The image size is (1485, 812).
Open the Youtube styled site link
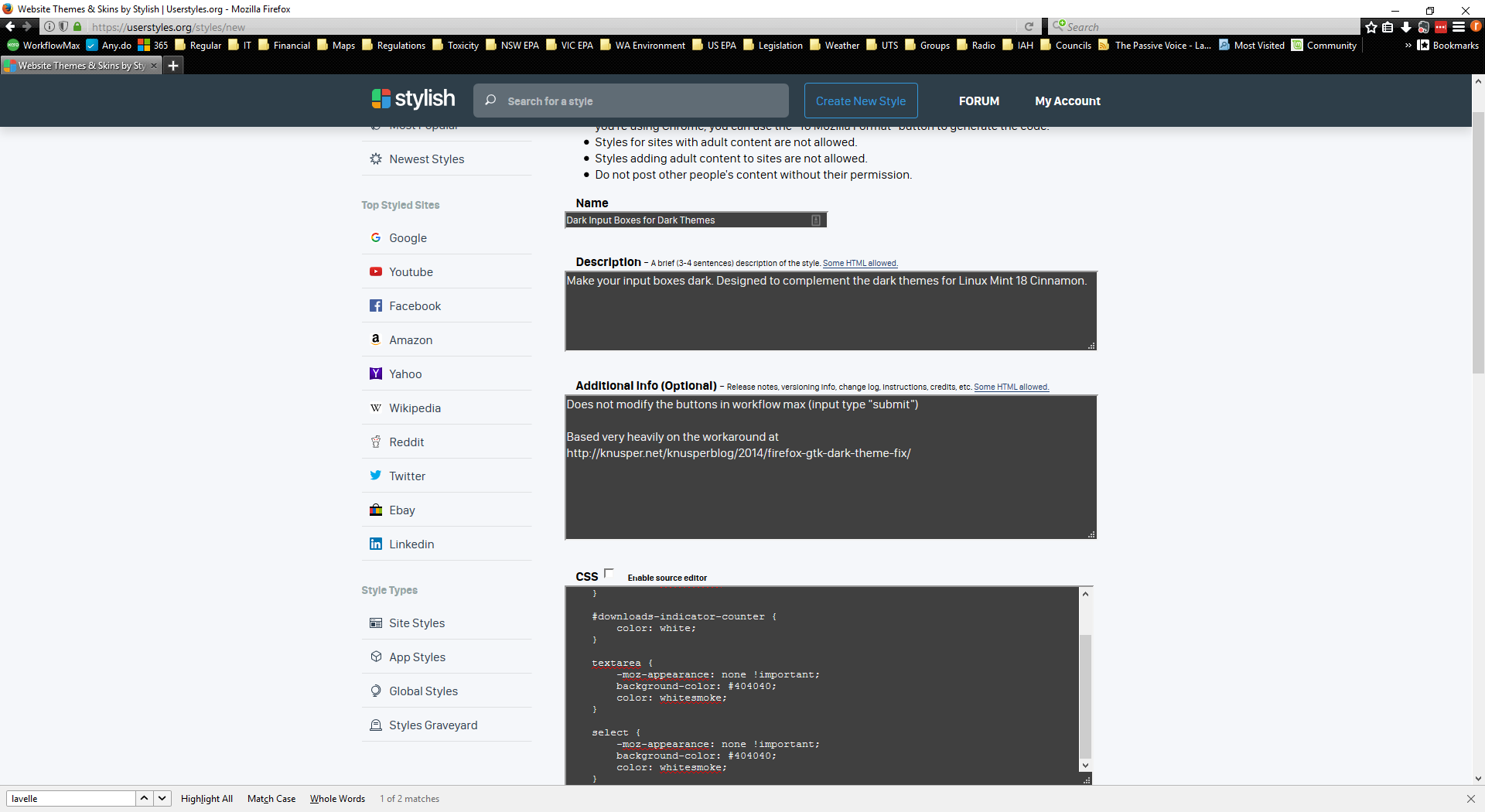pos(411,271)
